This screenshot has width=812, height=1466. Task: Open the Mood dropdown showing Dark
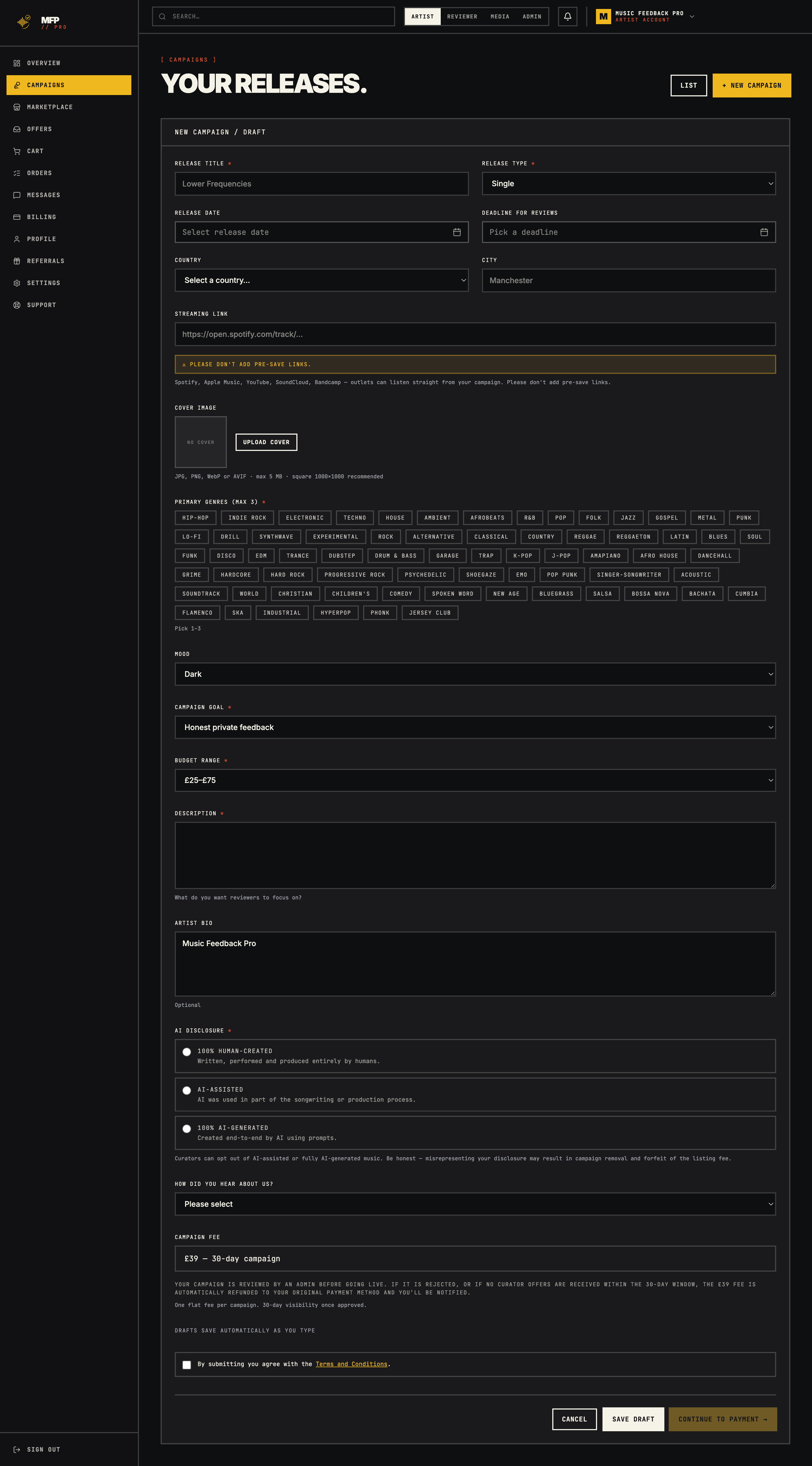coord(475,674)
